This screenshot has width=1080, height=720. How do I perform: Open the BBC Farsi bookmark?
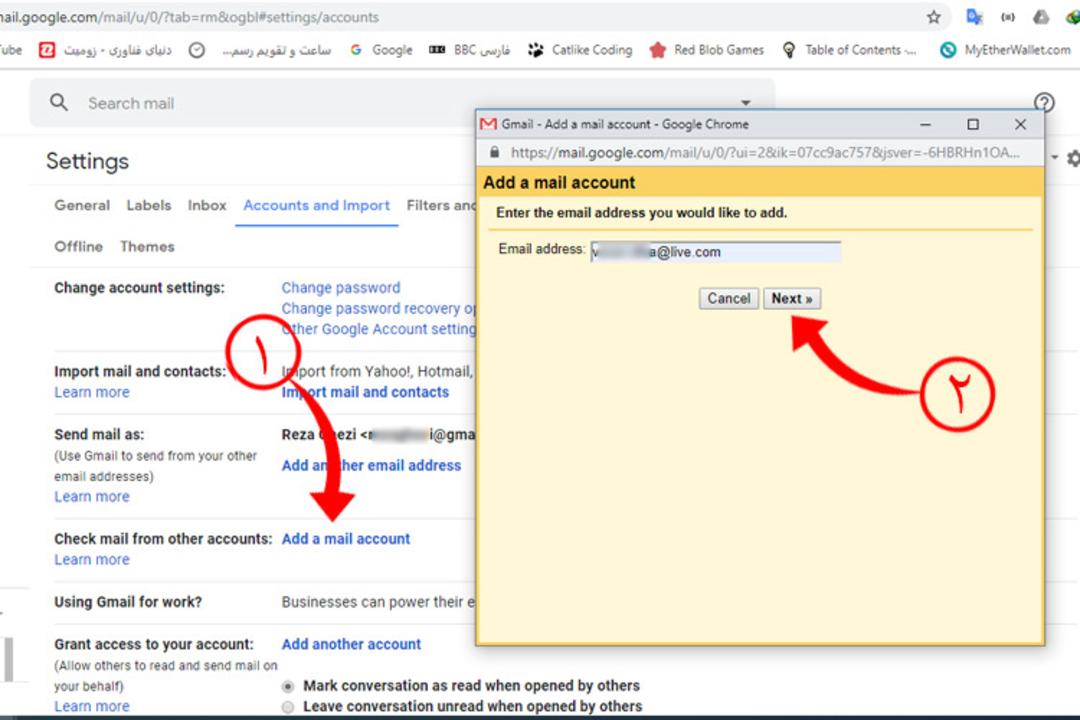[469, 50]
